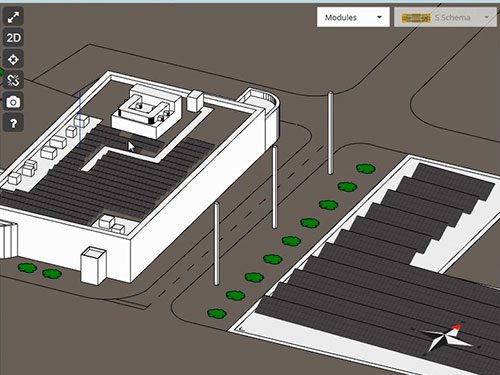Switch to the 2D view
Screen dimensions: 500x375
pos(13,38)
